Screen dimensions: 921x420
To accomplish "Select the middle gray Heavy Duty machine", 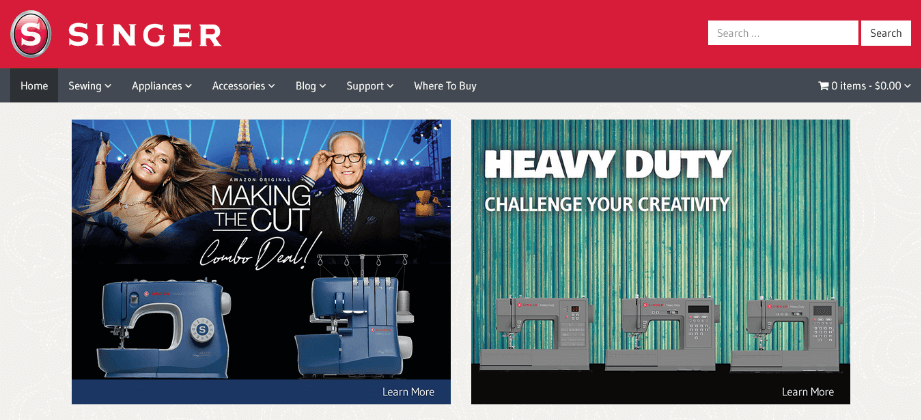I will (x=663, y=333).
